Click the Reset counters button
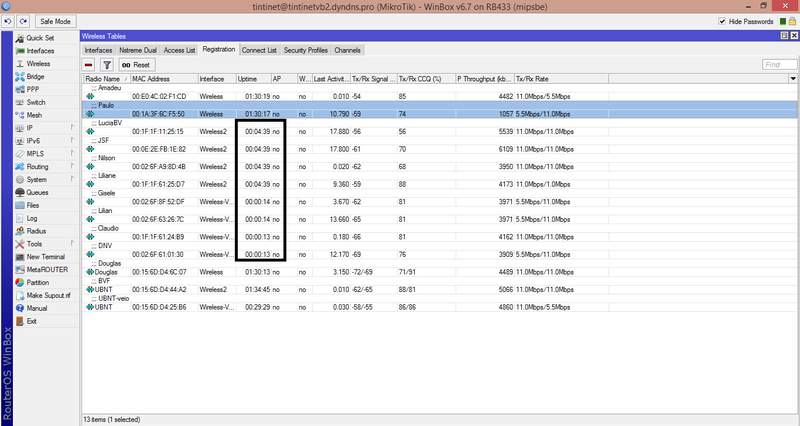800x426 pixels. [137, 65]
